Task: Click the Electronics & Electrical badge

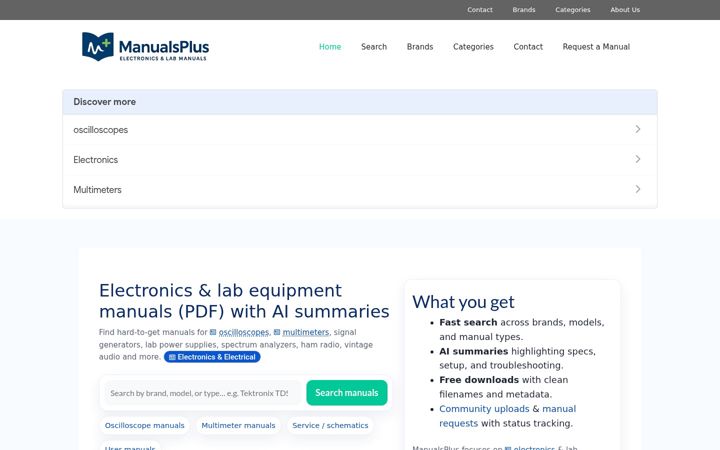Action: [x=212, y=357]
